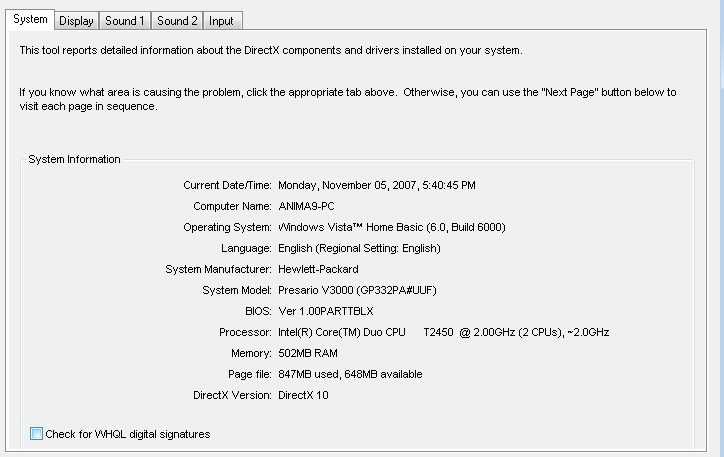Click the Current Date/Time value

click(x=377, y=185)
